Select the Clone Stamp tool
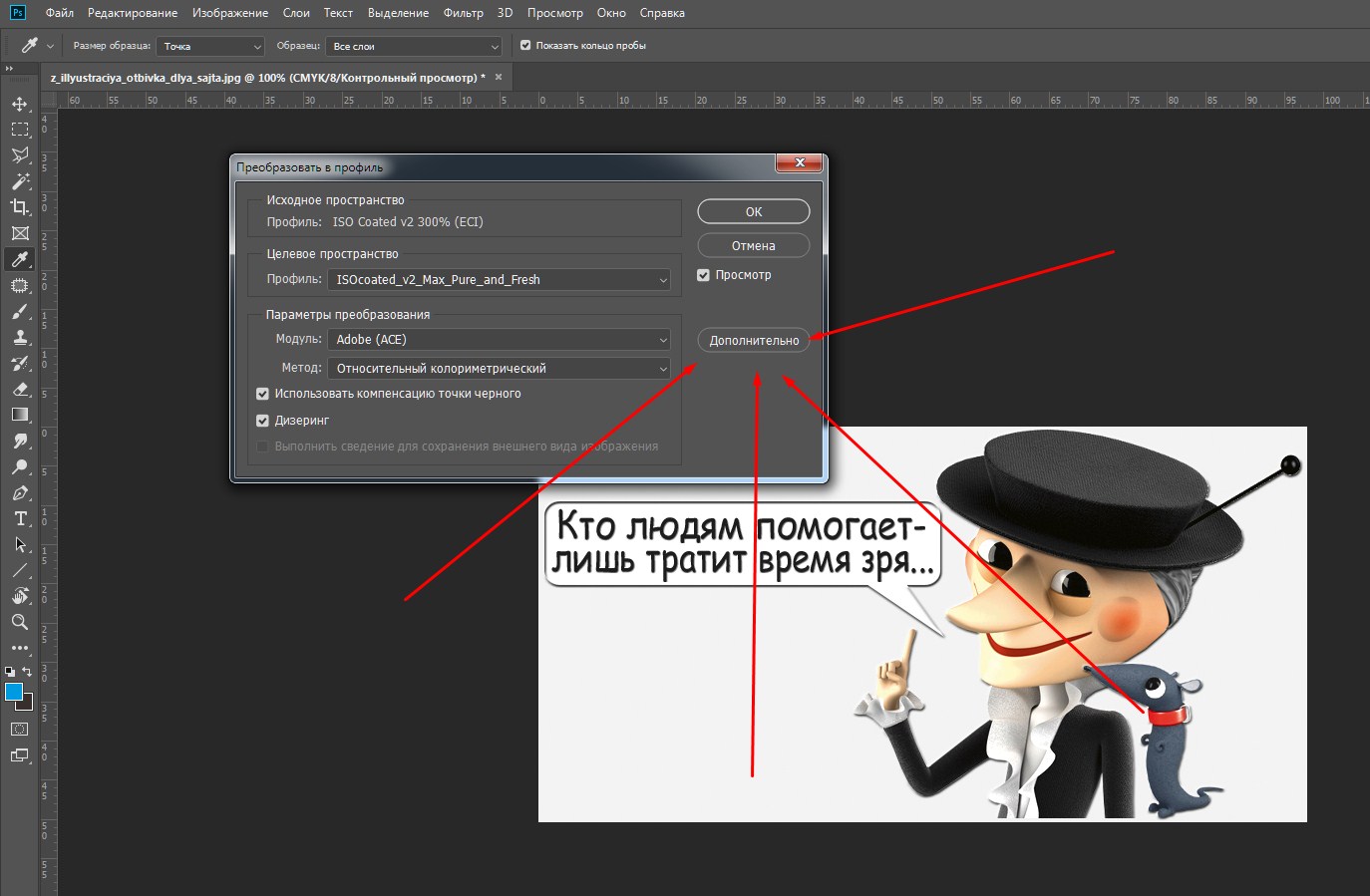 click(x=20, y=337)
